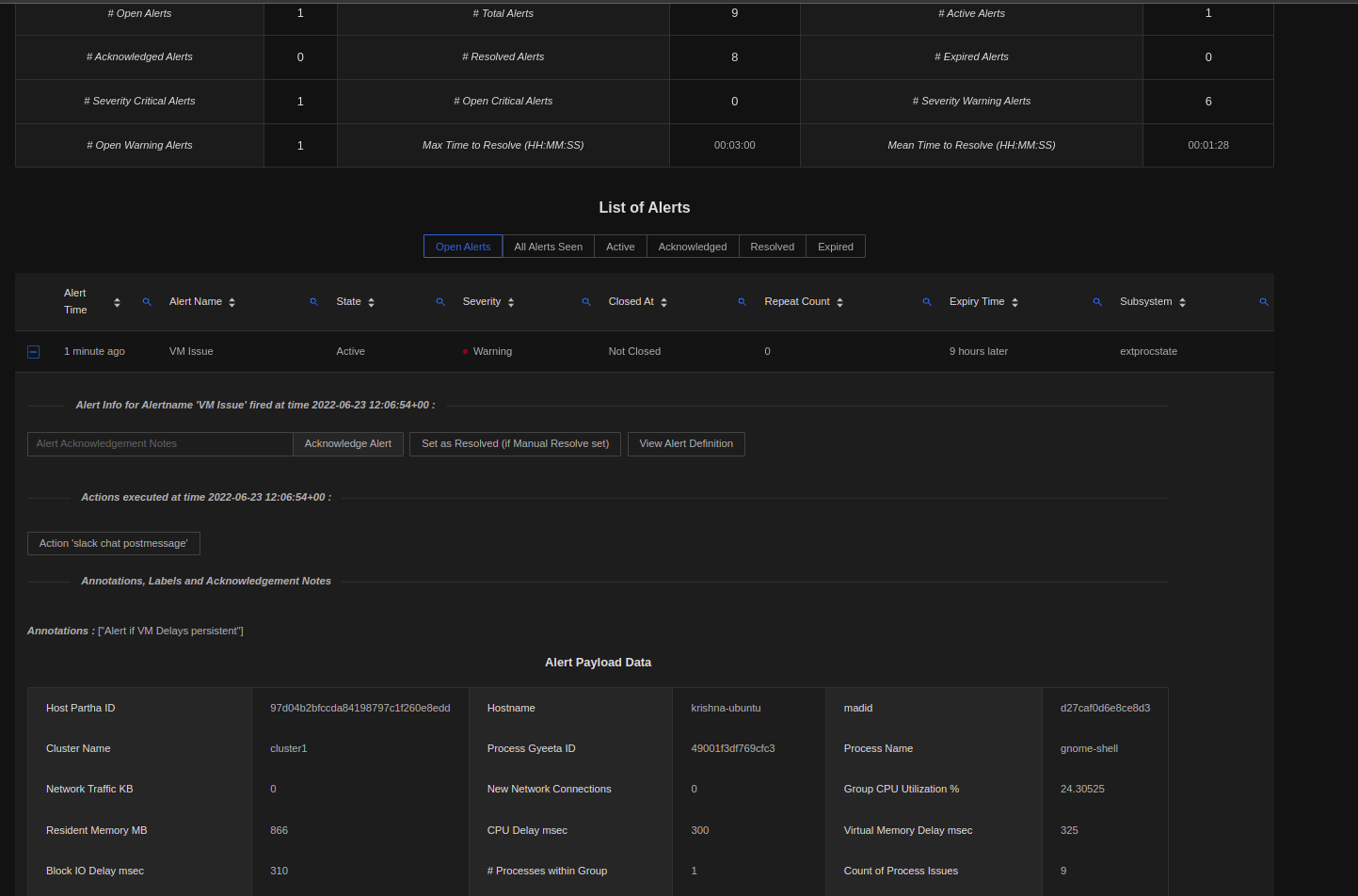
Task: Click Acknowledge Alert button
Action: 348,444
